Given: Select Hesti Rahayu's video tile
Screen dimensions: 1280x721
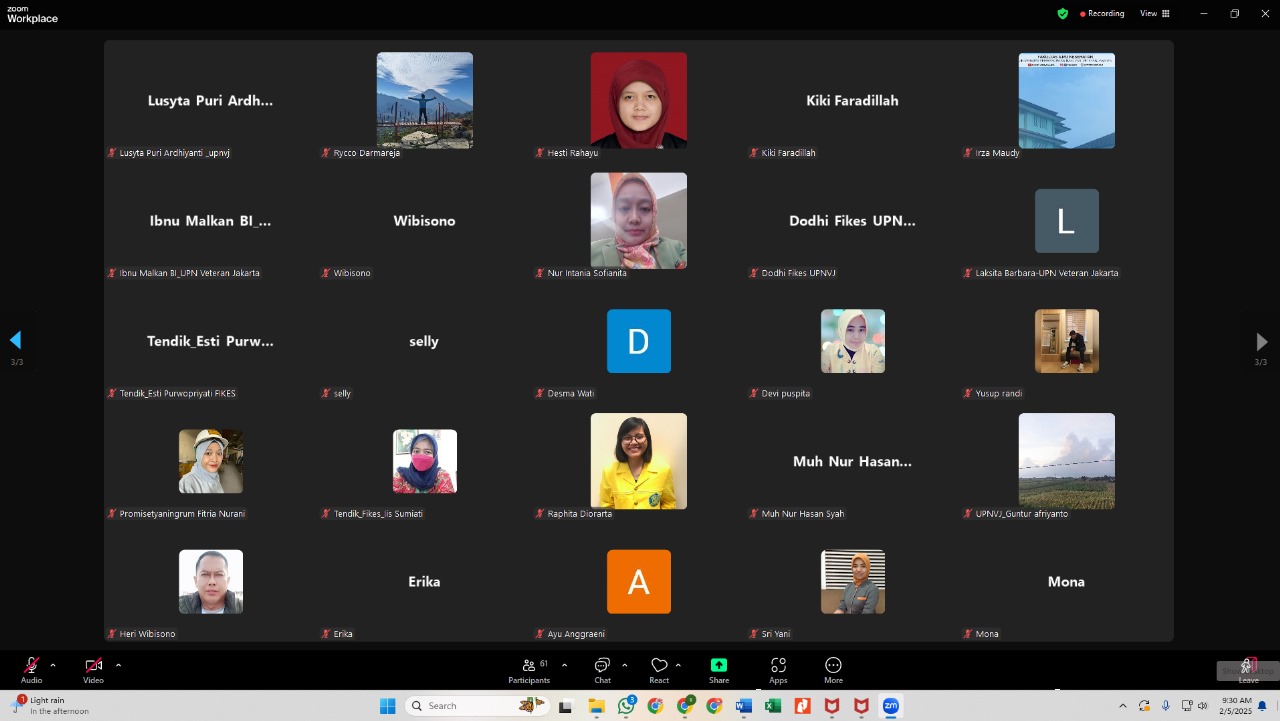Looking at the screenshot, I should [x=638, y=101].
